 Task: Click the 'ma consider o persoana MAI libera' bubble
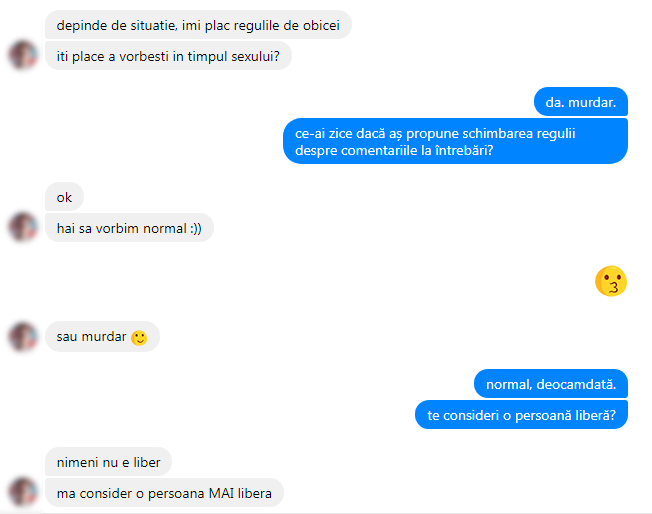click(x=164, y=493)
